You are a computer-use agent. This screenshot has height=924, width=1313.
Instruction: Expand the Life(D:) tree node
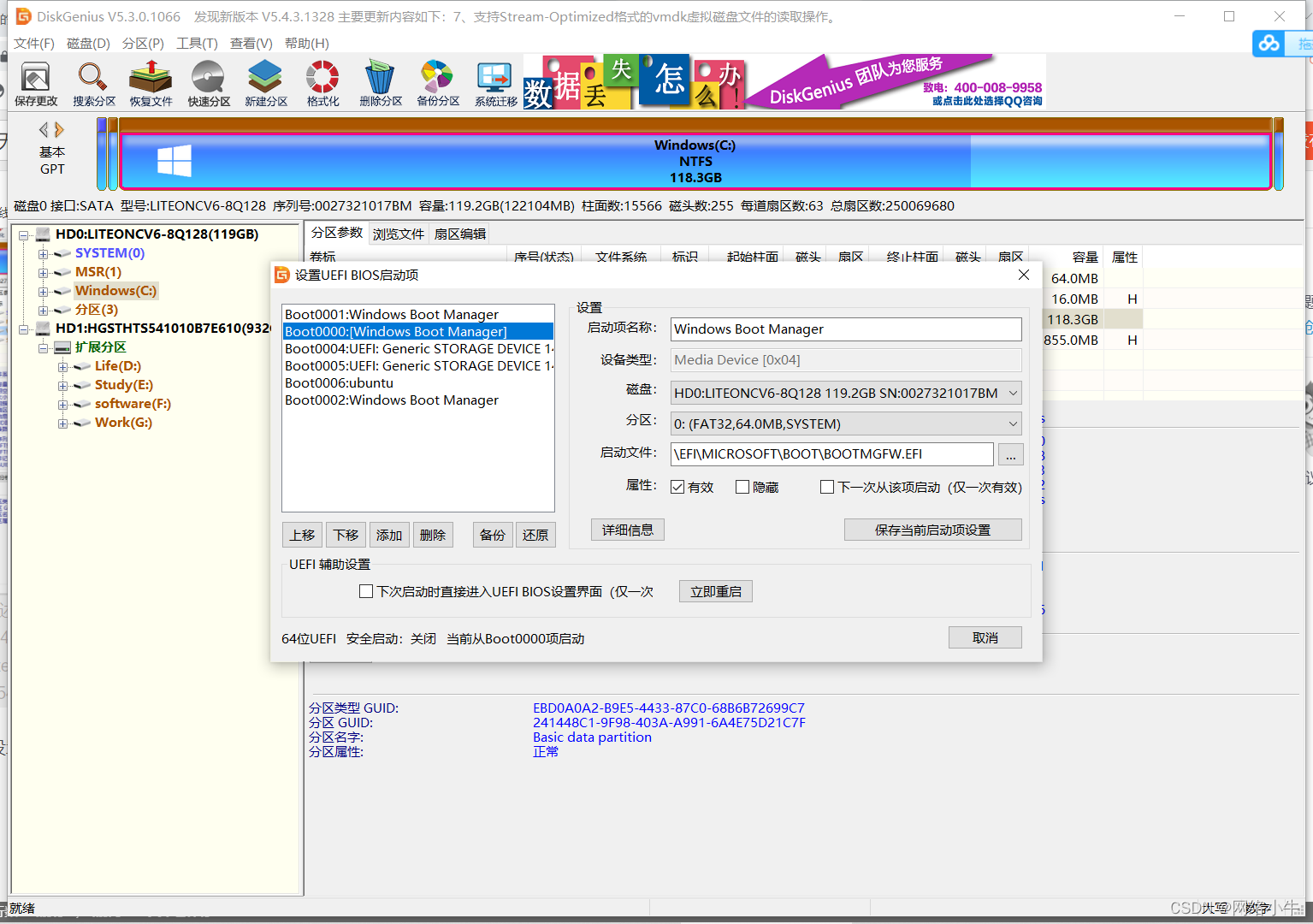click(x=62, y=367)
